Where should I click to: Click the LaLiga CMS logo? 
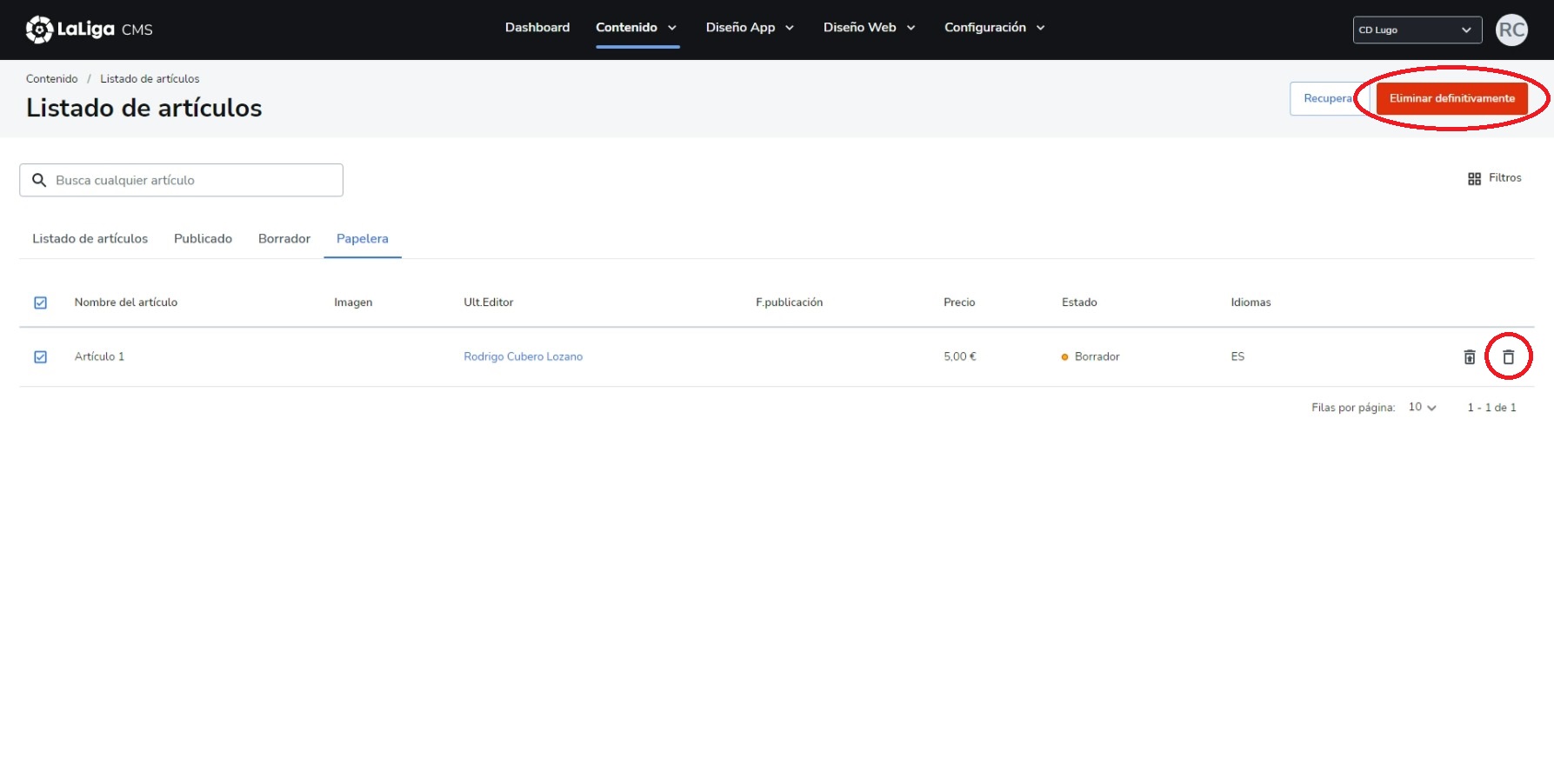click(89, 30)
